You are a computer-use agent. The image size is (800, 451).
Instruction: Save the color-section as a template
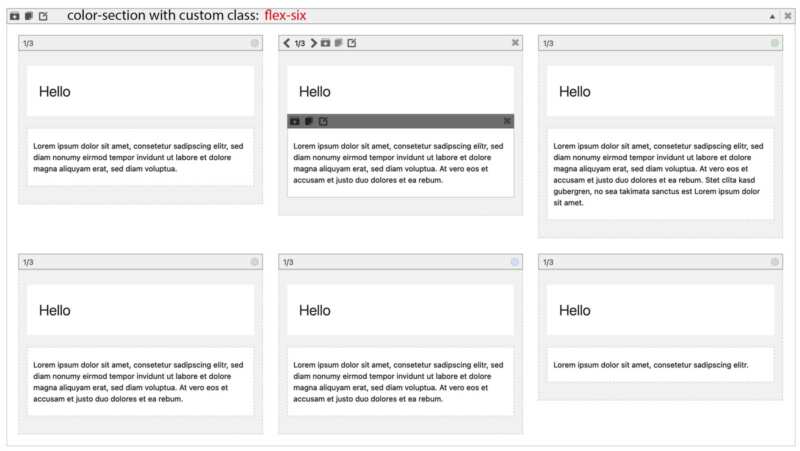click(x=15, y=16)
